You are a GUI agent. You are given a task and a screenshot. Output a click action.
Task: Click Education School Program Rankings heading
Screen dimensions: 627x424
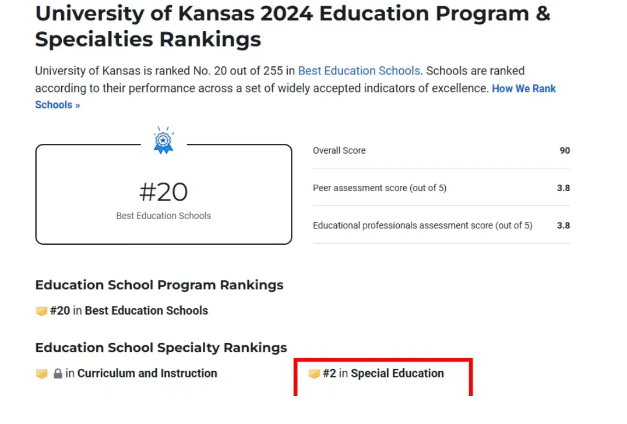pos(159,285)
